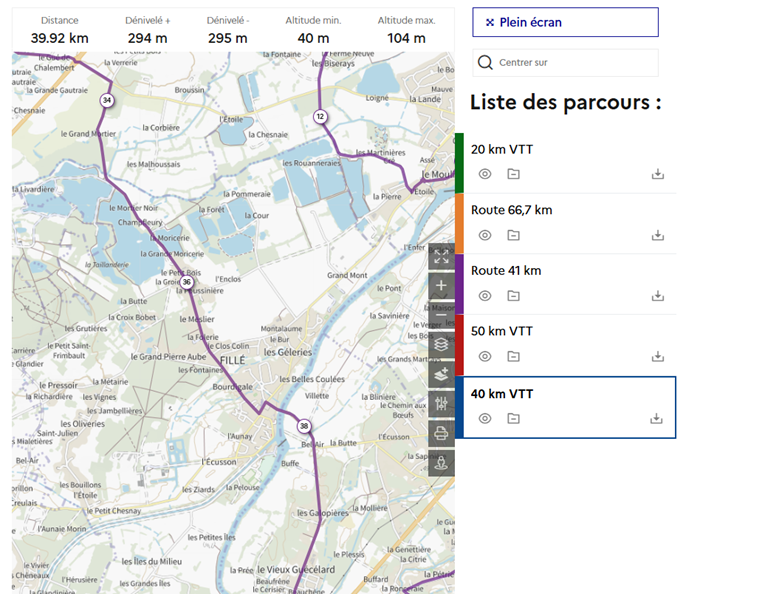Screen dimensions: 782x594
Task: Zoom out on the map
Action: tap(441, 315)
